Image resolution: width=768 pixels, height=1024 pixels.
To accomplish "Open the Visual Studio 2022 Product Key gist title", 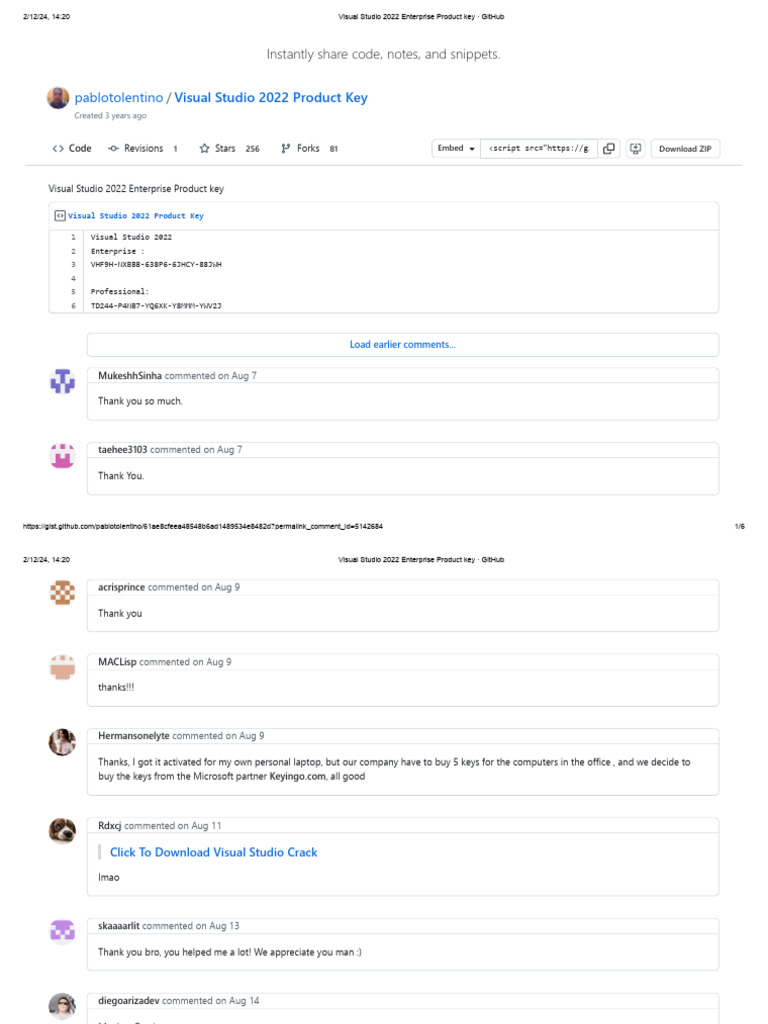I will click(x=271, y=98).
